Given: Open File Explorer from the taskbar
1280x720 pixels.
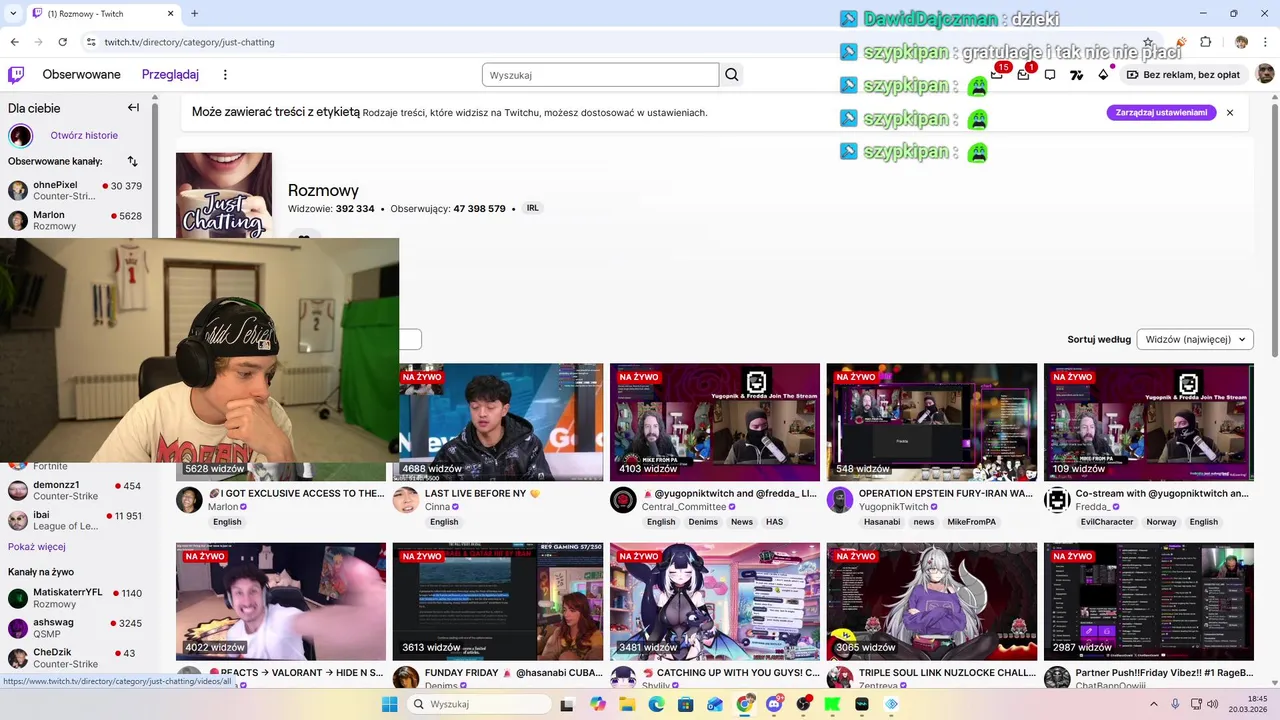Looking at the screenshot, I should (x=627, y=704).
